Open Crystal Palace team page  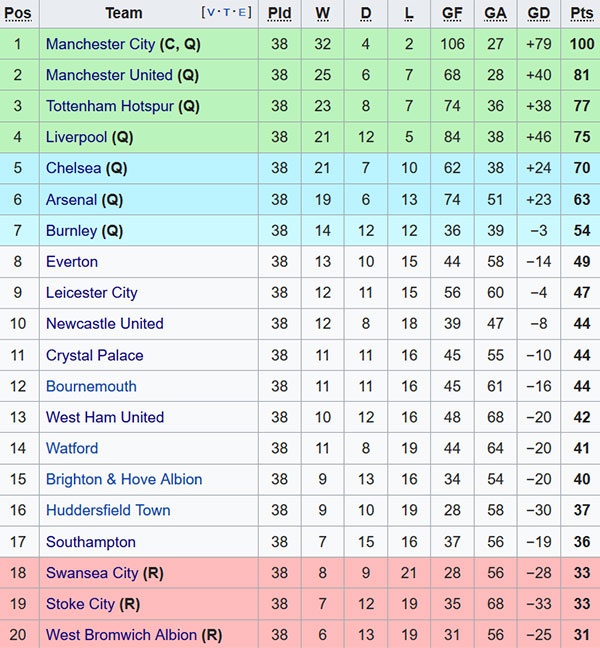(x=94, y=355)
